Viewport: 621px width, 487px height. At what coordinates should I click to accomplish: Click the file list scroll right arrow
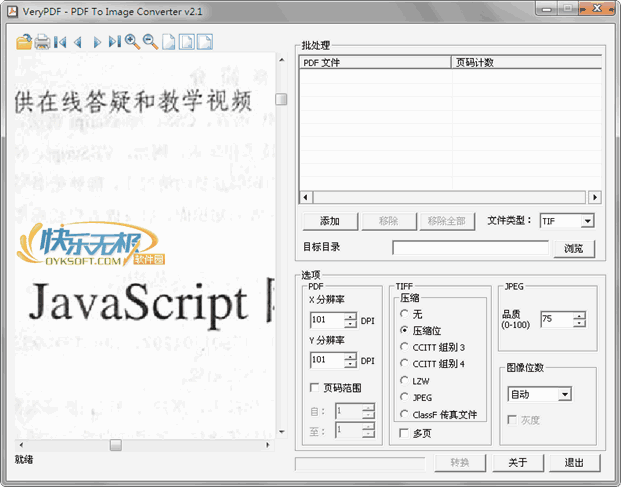click(594, 197)
